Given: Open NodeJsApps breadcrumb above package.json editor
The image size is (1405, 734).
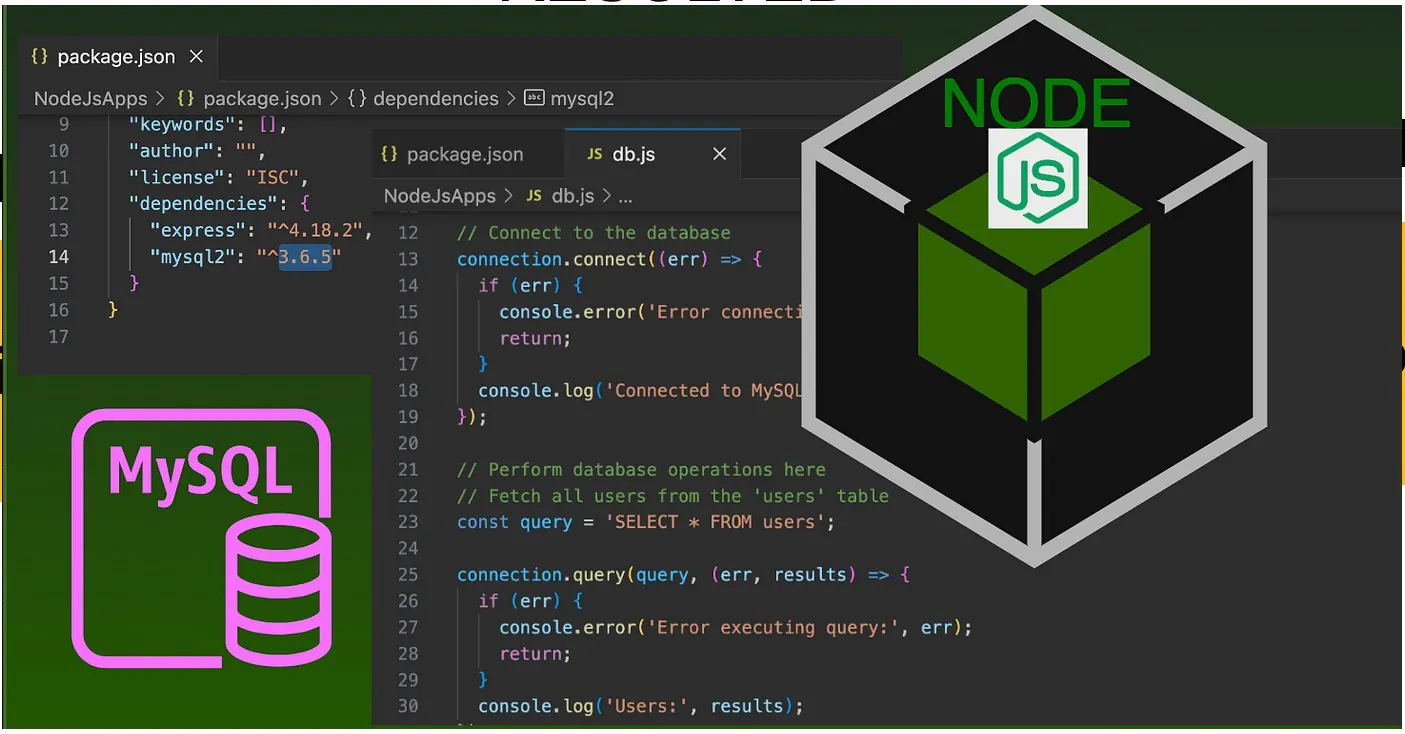Looking at the screenshot, I should [91, 98].
